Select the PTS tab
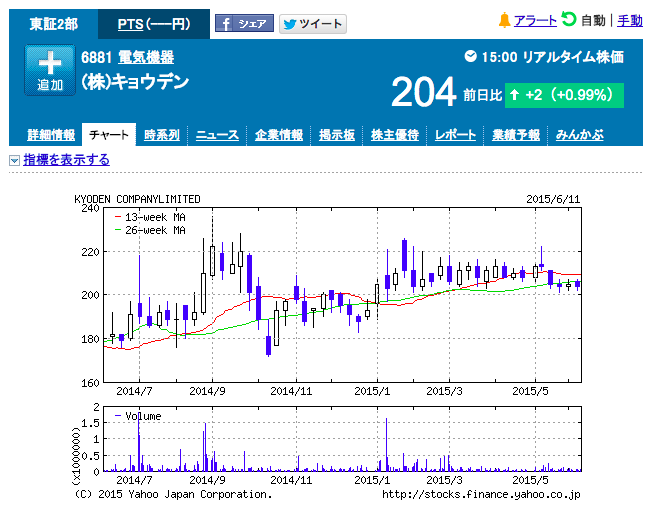The width and height of the screenshot is (649, 508). point(154,24)
